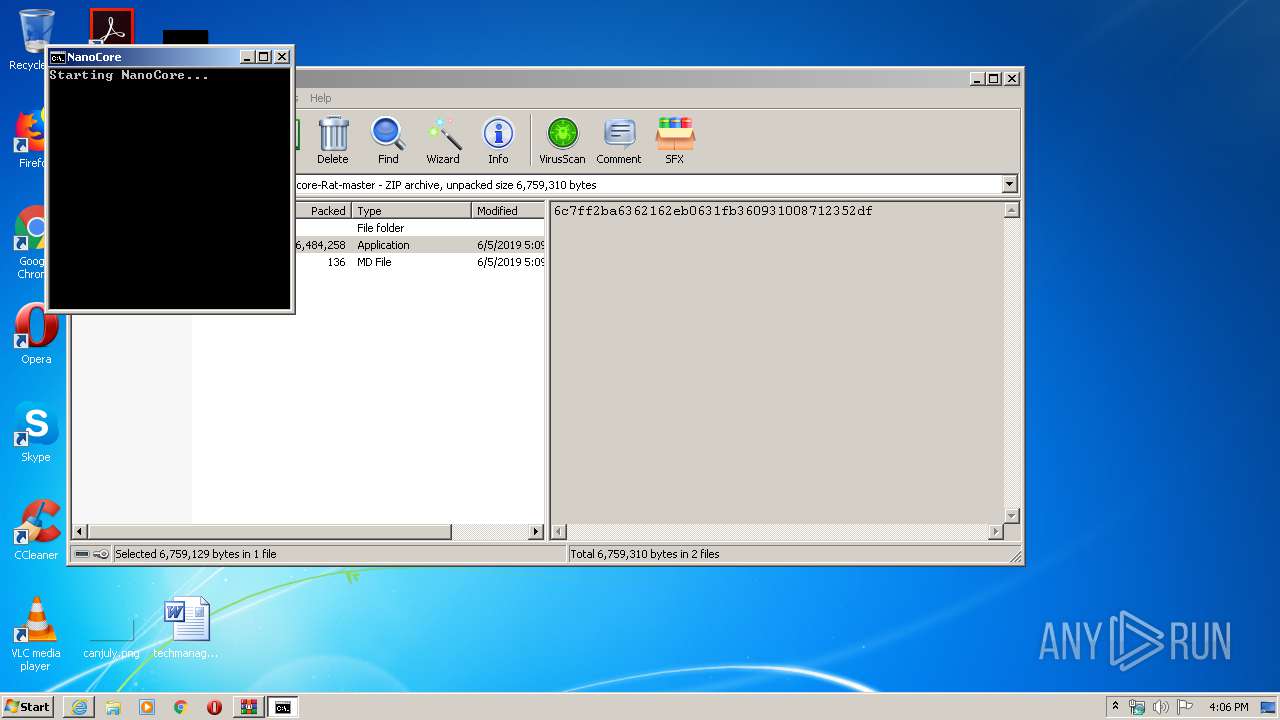The width and height of the screenshot is (1280, 720).
Task: Click the Chrome taskbar icon
Action: pos(181,707)
